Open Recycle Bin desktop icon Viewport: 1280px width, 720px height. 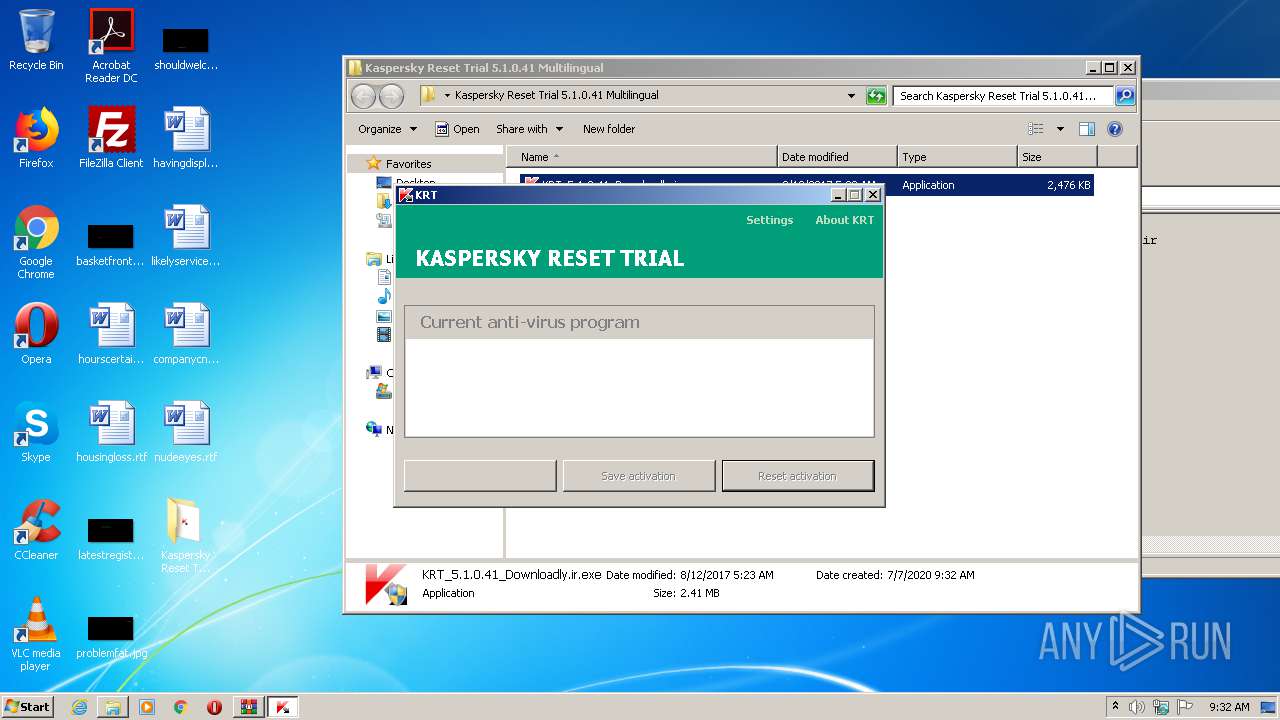36,40
